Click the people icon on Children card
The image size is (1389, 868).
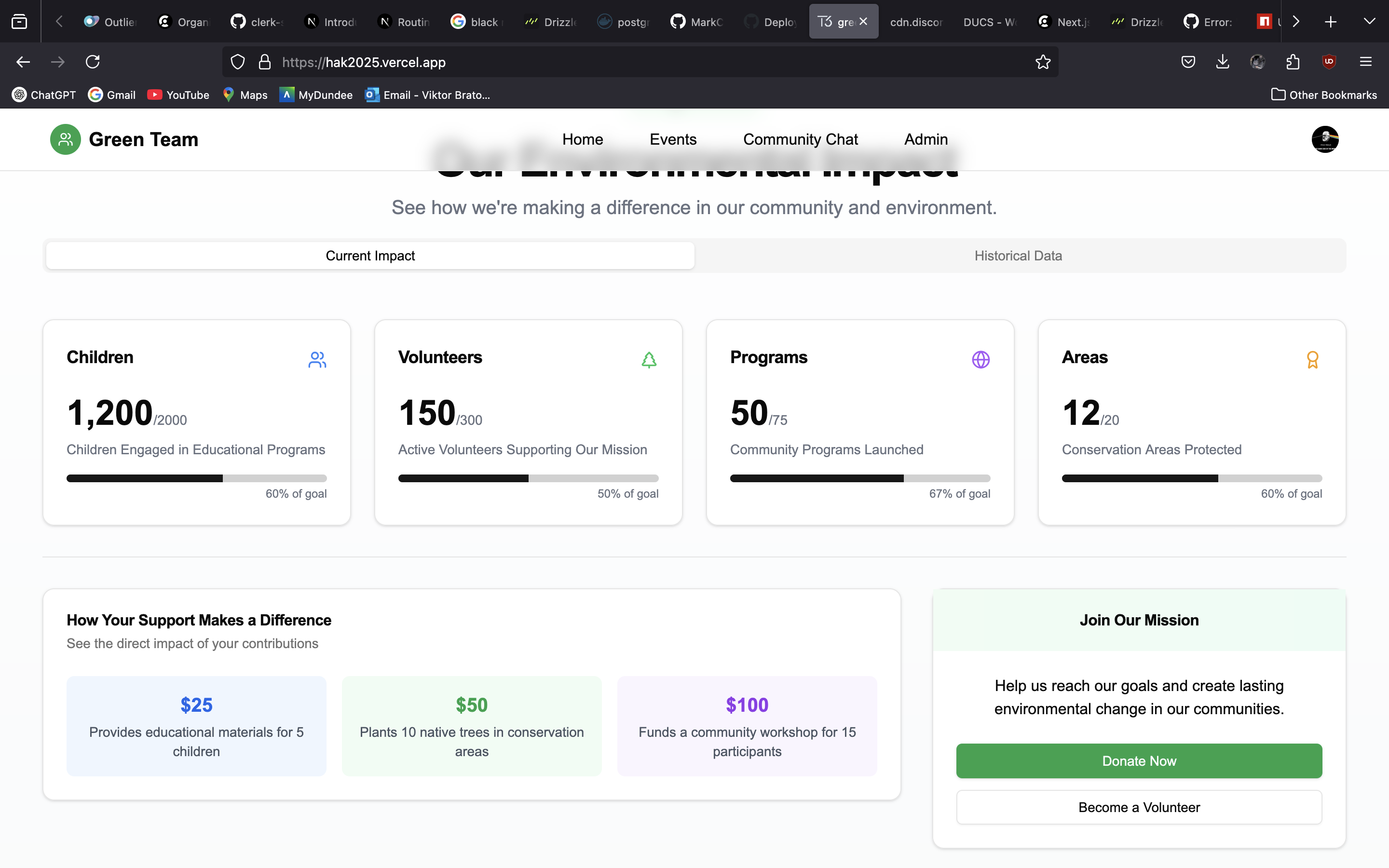pyautogui.click(x=317, y=360)
